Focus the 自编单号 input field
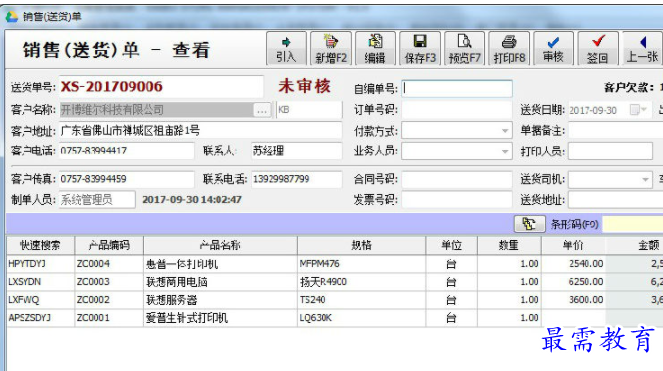The width and height of the screenshot is (663, 371). click(x=457, y=88)
